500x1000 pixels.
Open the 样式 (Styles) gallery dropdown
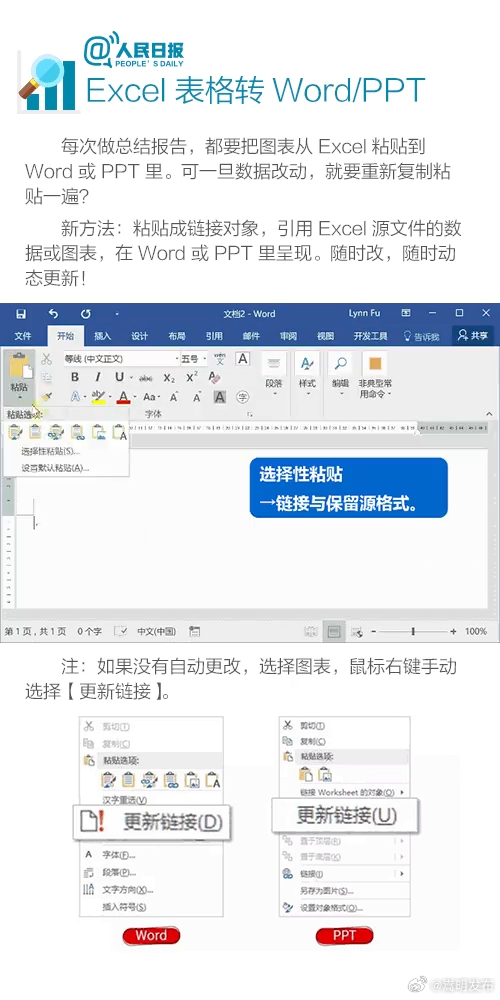(307, 375)
